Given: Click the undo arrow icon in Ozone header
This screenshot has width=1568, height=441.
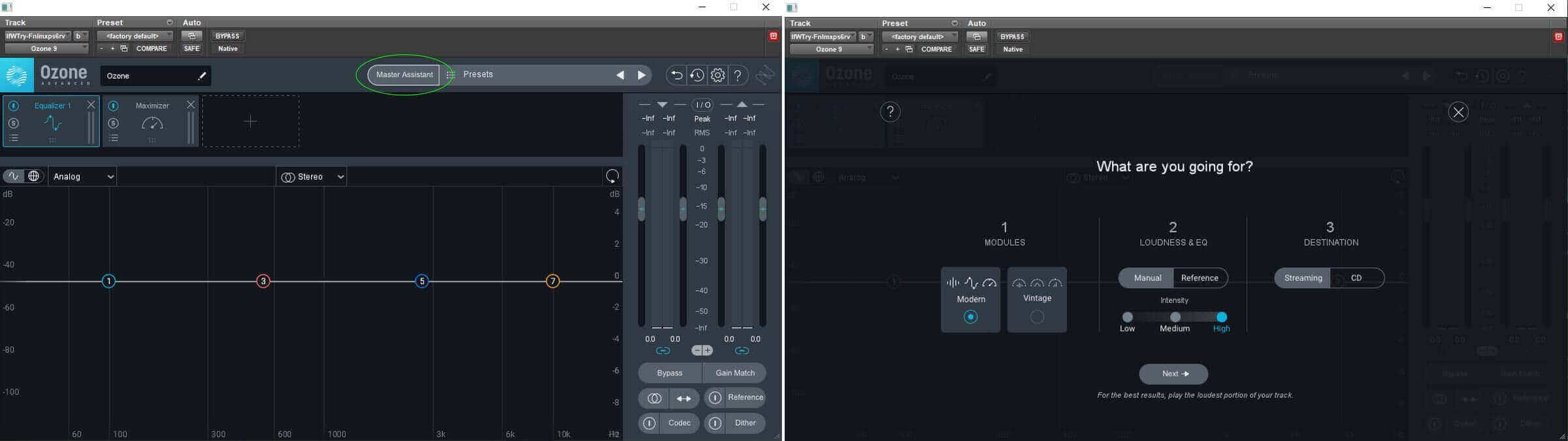Looking at the screenshot, I should (677, 76).
